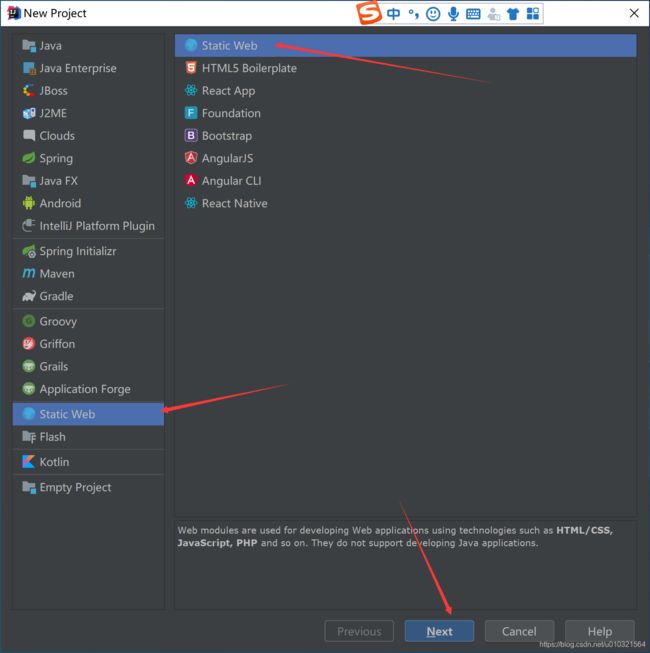
Task: Click the Clouds speech-bubble icon
Action: tap(29, 135)
